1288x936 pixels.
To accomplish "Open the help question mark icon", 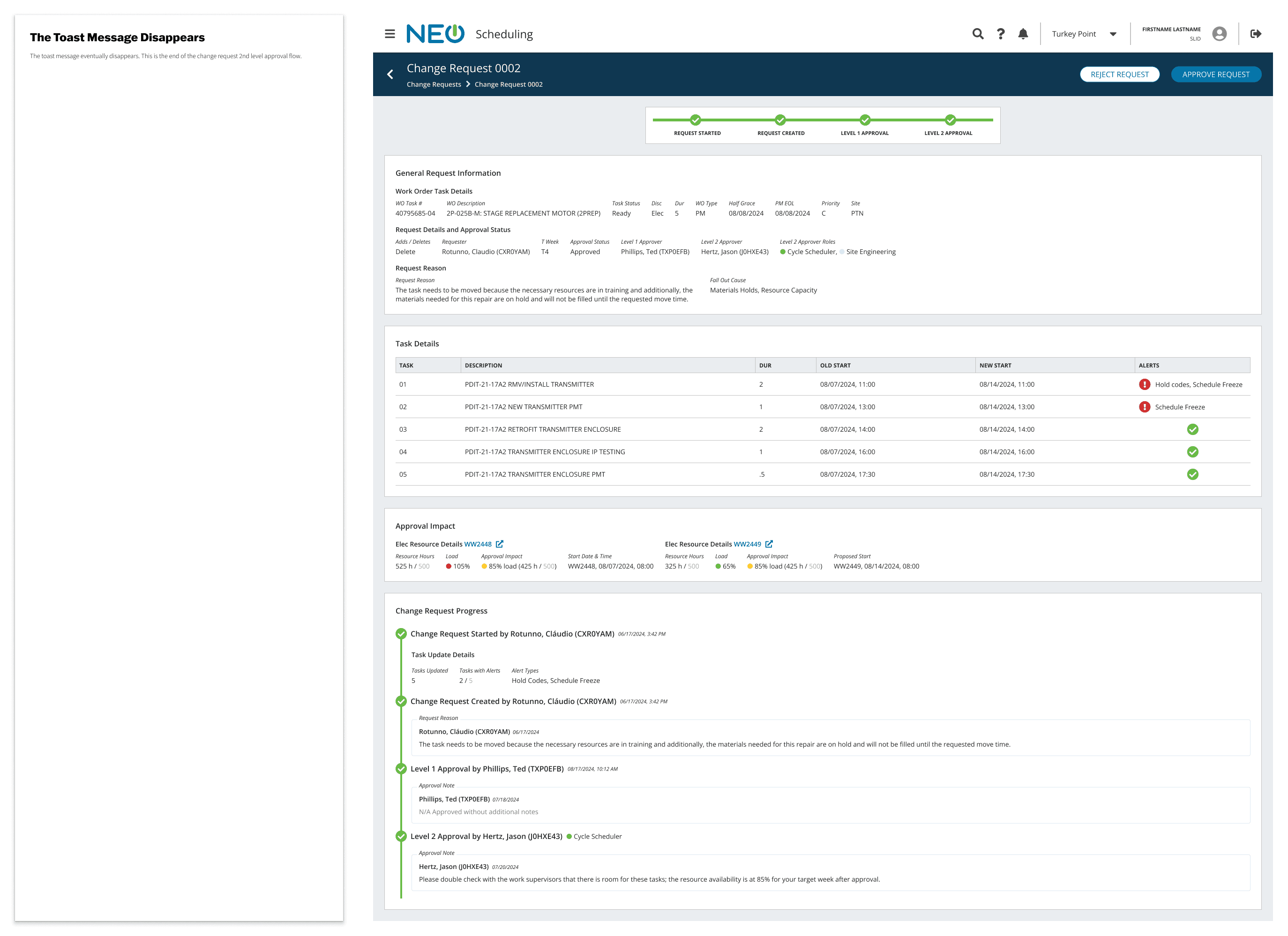I will 1001,34.
